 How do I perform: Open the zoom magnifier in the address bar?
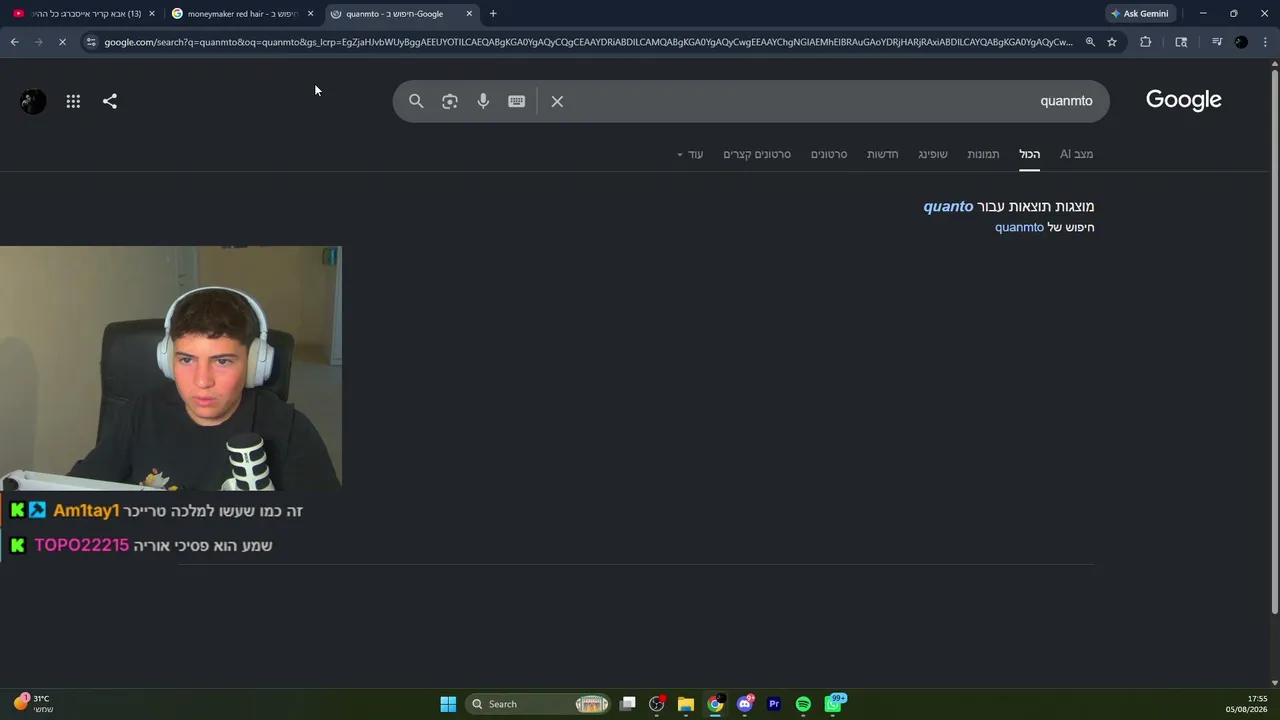pyautogui.click(x=1090, y=42)
